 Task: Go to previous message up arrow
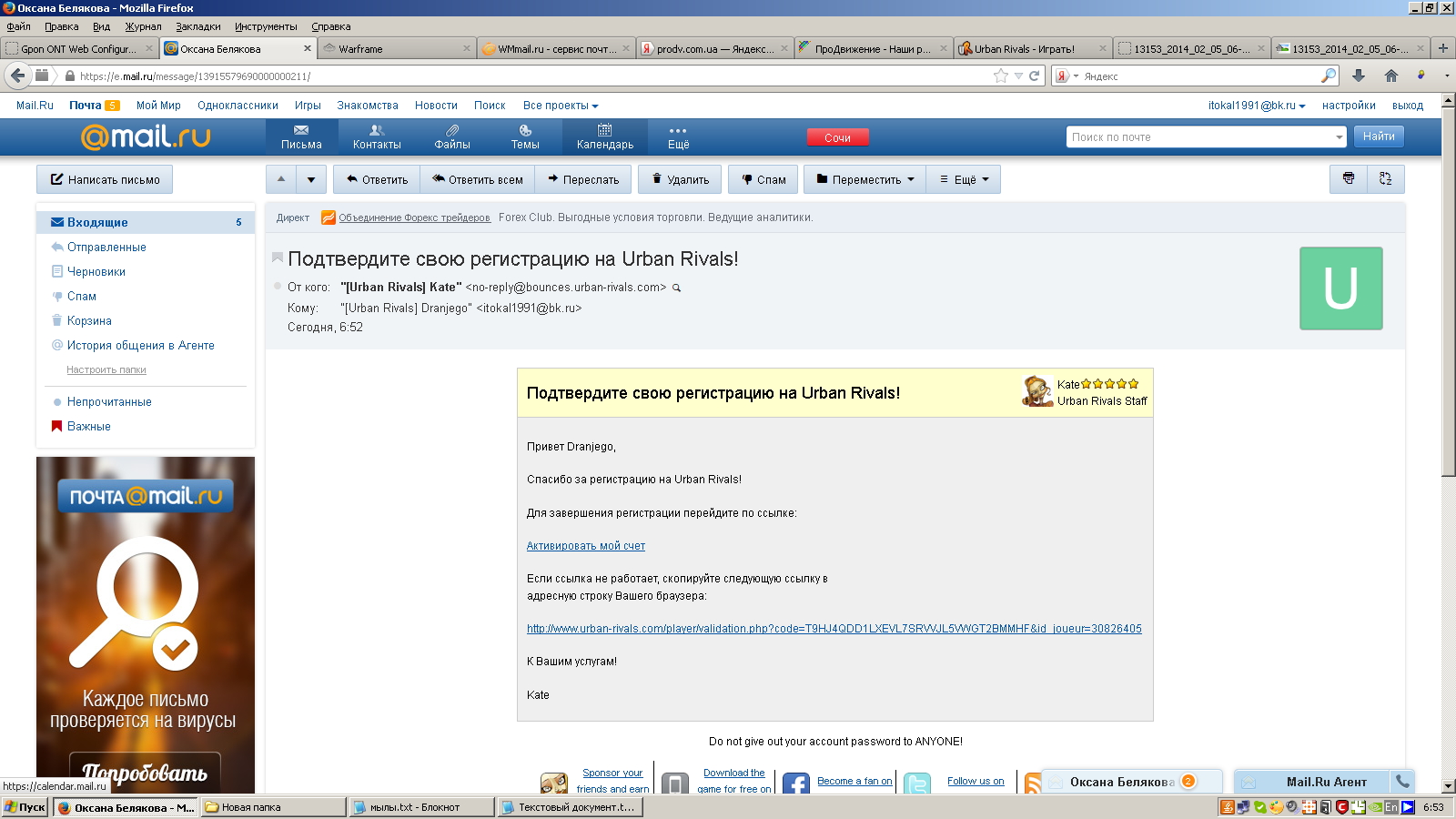pyautogui.click(x=281, y=179)
